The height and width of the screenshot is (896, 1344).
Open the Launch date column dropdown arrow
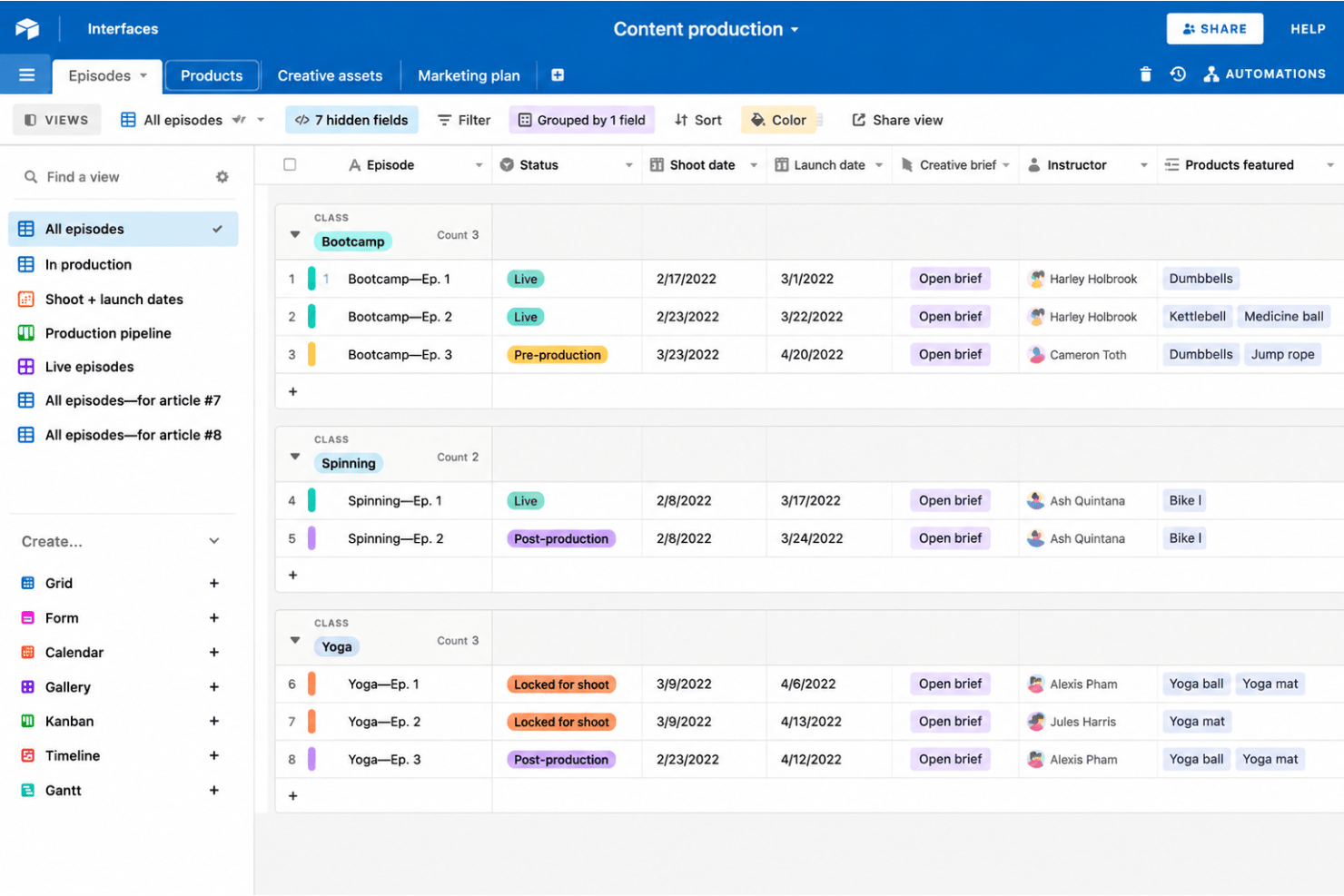[x=879, y=165]
